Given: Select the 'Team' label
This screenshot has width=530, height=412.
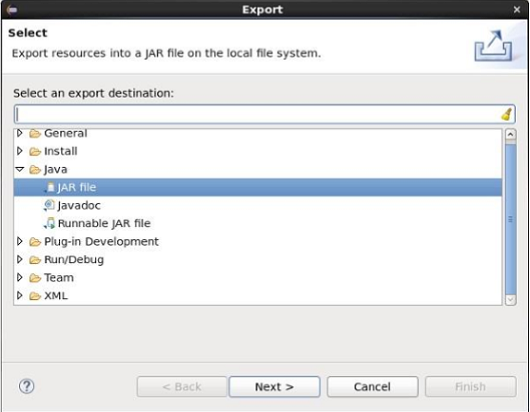Looking at the screenshot, I should point(59,278).
